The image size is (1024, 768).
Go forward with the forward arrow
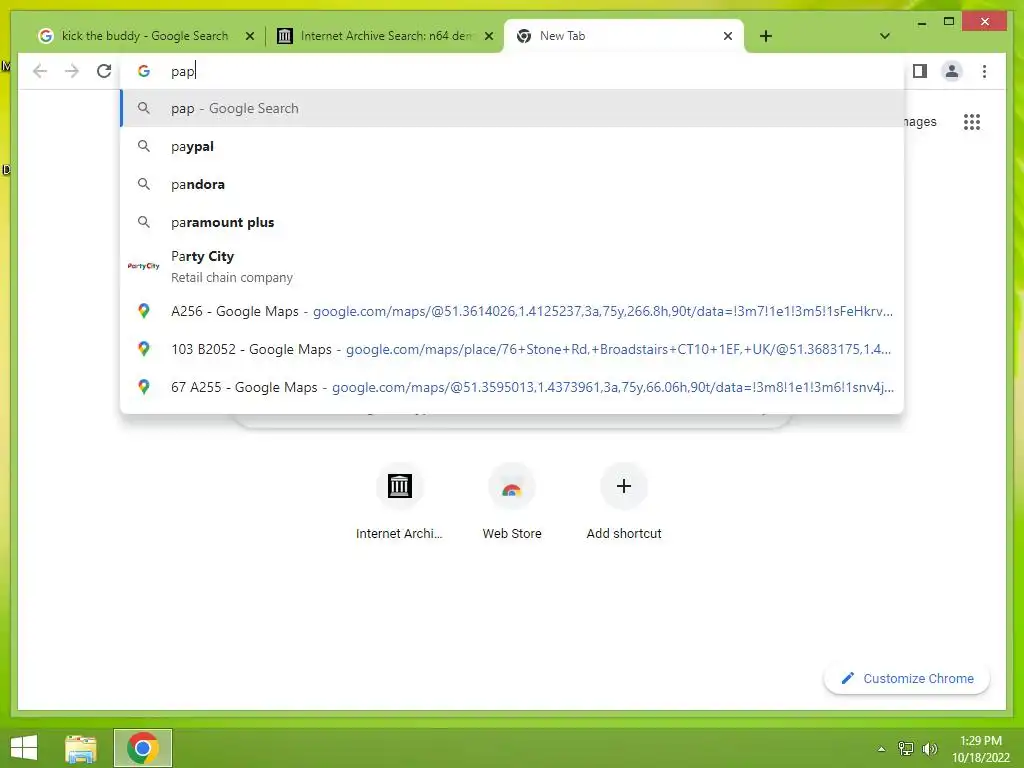click(x=72, y=71)
